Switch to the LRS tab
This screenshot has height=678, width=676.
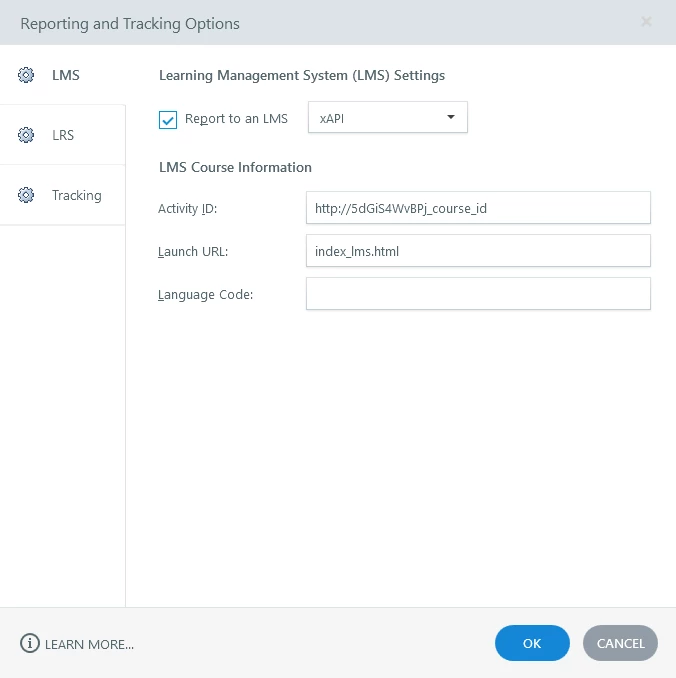(63, 135)
